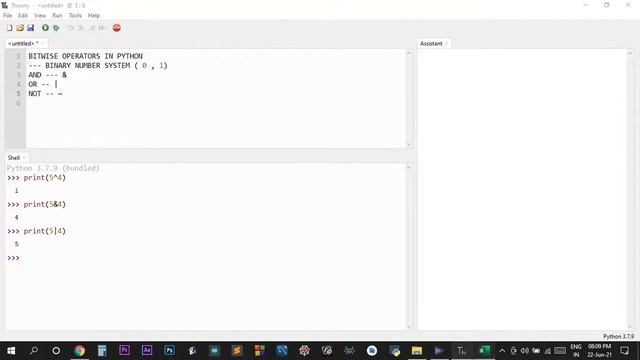Open the Edit menu
The width and height of the screenshot is (640, 360).
click(x=23, y=16)
